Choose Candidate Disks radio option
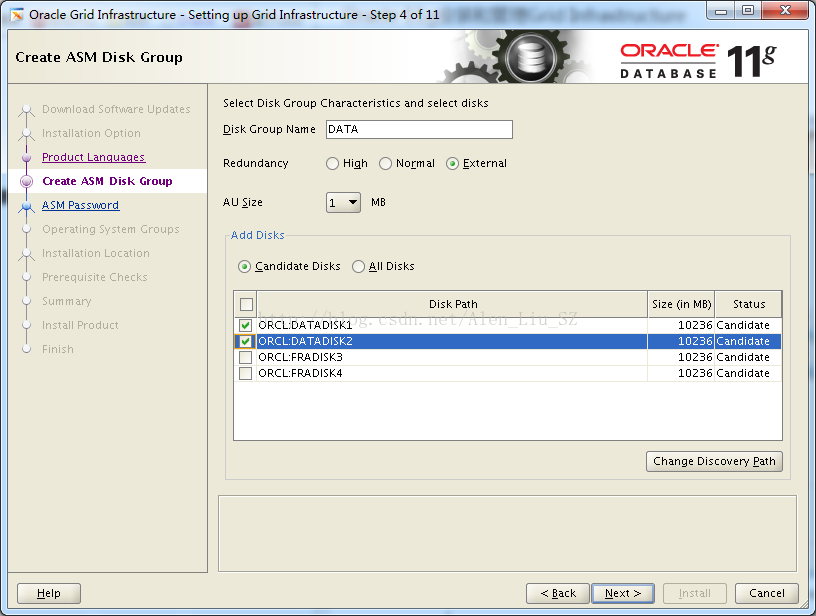Viewport: 816px width, 616px height. (x=244, y=267)
